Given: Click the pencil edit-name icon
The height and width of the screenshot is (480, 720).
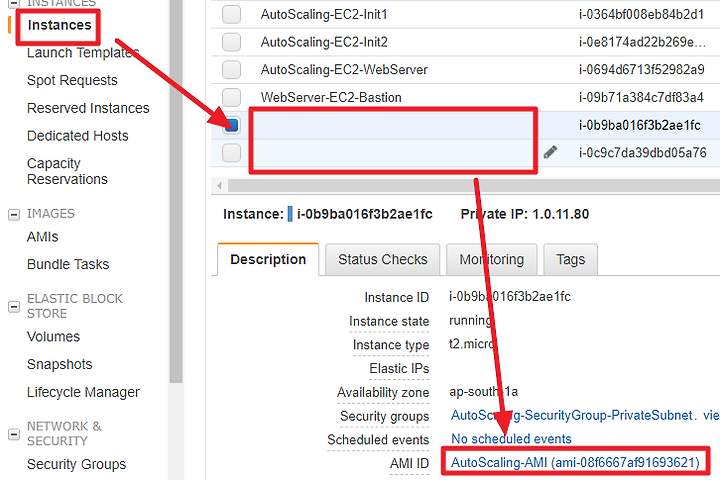Looking at the screenshot, I should (550, 152).
